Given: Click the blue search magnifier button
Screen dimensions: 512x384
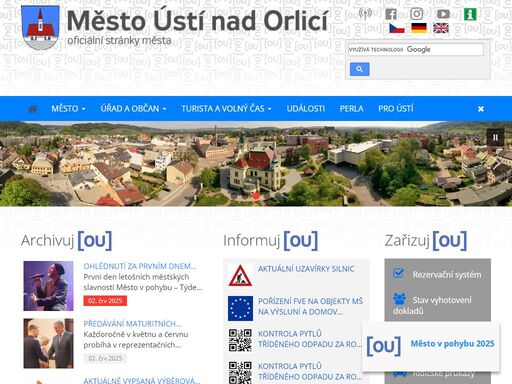Looking at the screenshot, I should 359,69.
